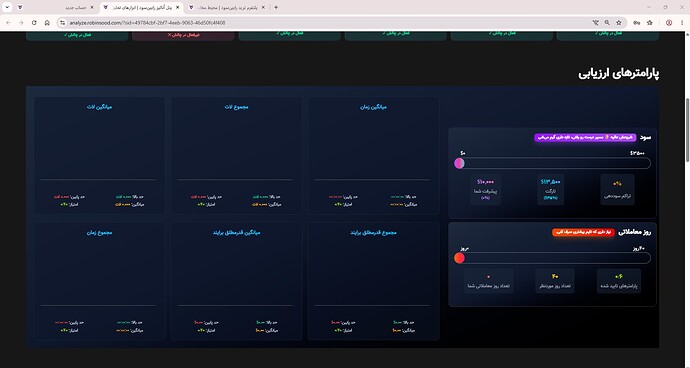690x368 pixels.
Task: Go back to the previous page
Action: 8,22
